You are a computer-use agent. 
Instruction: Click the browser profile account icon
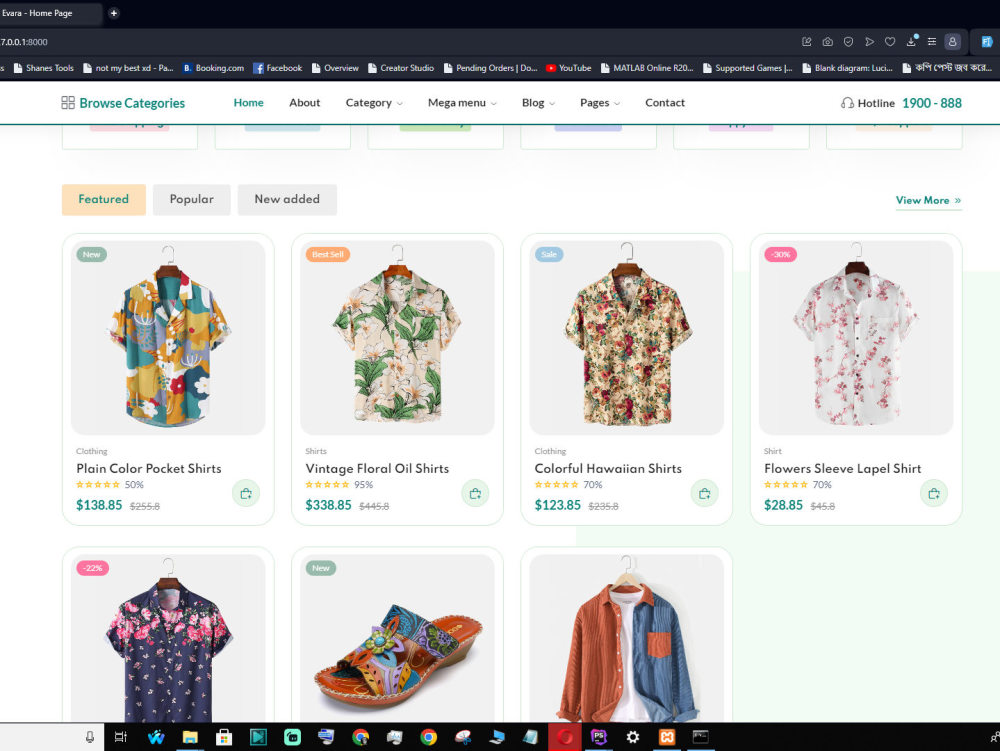tap(952, 41)
